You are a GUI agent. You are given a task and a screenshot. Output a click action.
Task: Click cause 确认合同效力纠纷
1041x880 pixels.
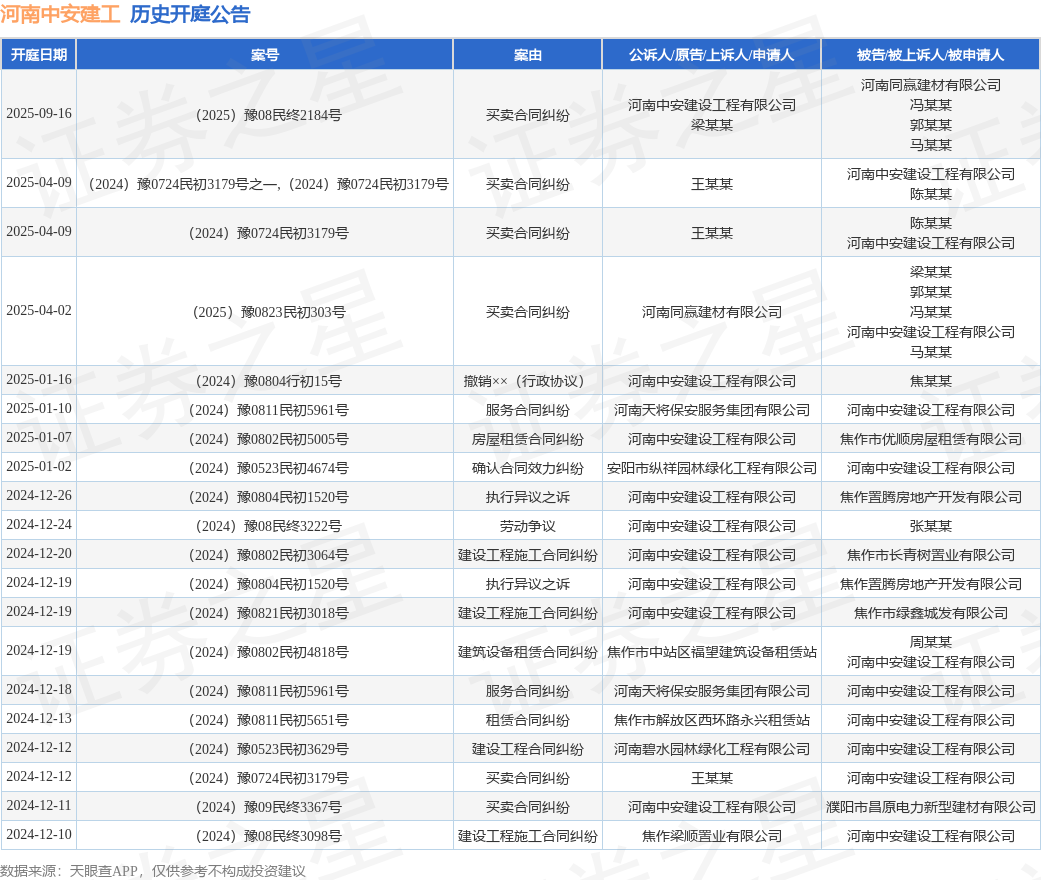click(x=528, y=468)
